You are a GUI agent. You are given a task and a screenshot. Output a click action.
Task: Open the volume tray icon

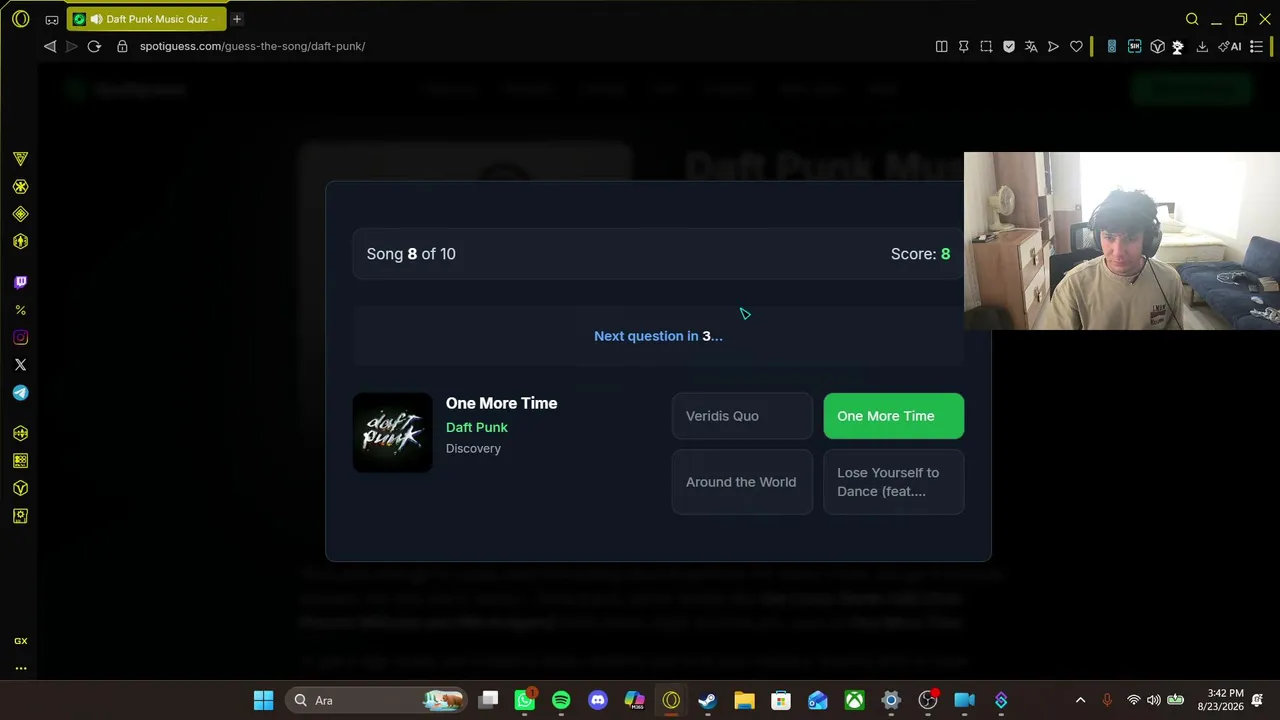tap(1154, 700)
